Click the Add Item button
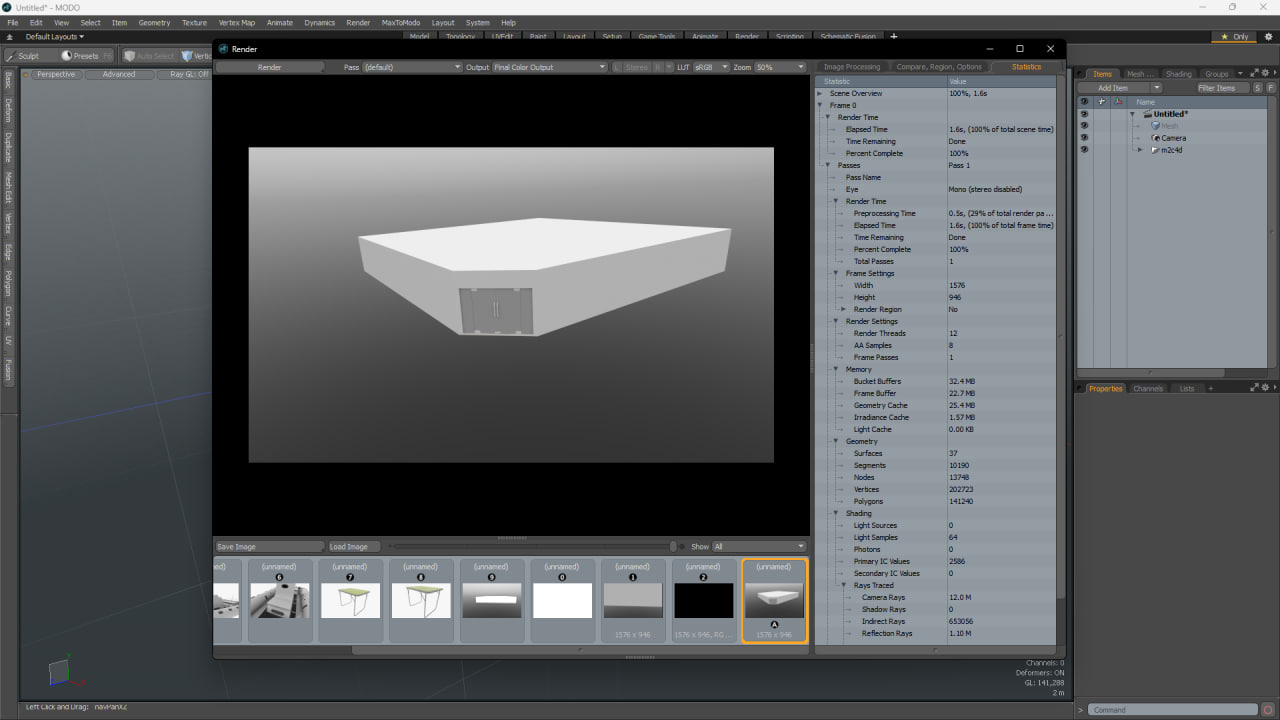The image size is (1280, 720). pyautogui.click(x=1113, y=88)
